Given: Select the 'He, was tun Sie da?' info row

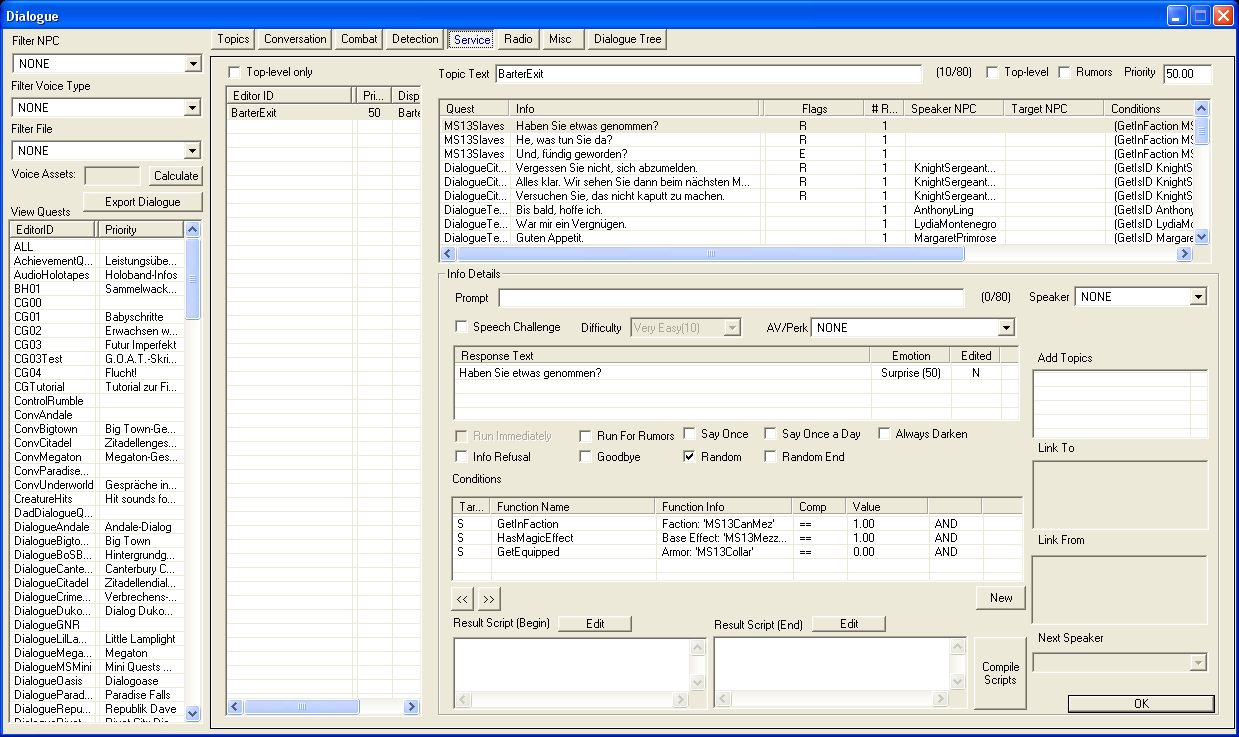Looking at the screenshot, I should (x=818, y=140).
